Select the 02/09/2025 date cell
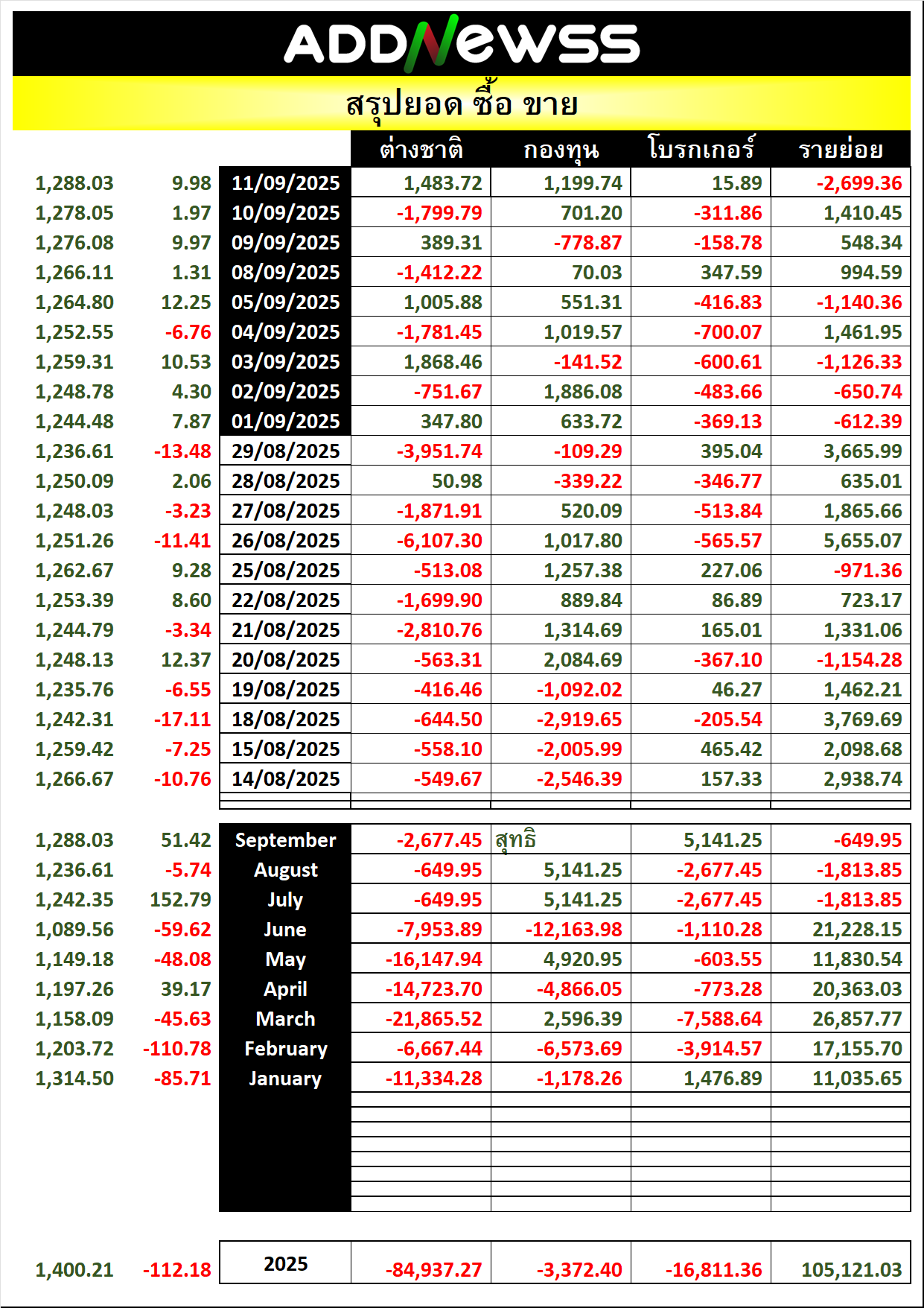The image size is (924, 1308). [x=285, y=391]
